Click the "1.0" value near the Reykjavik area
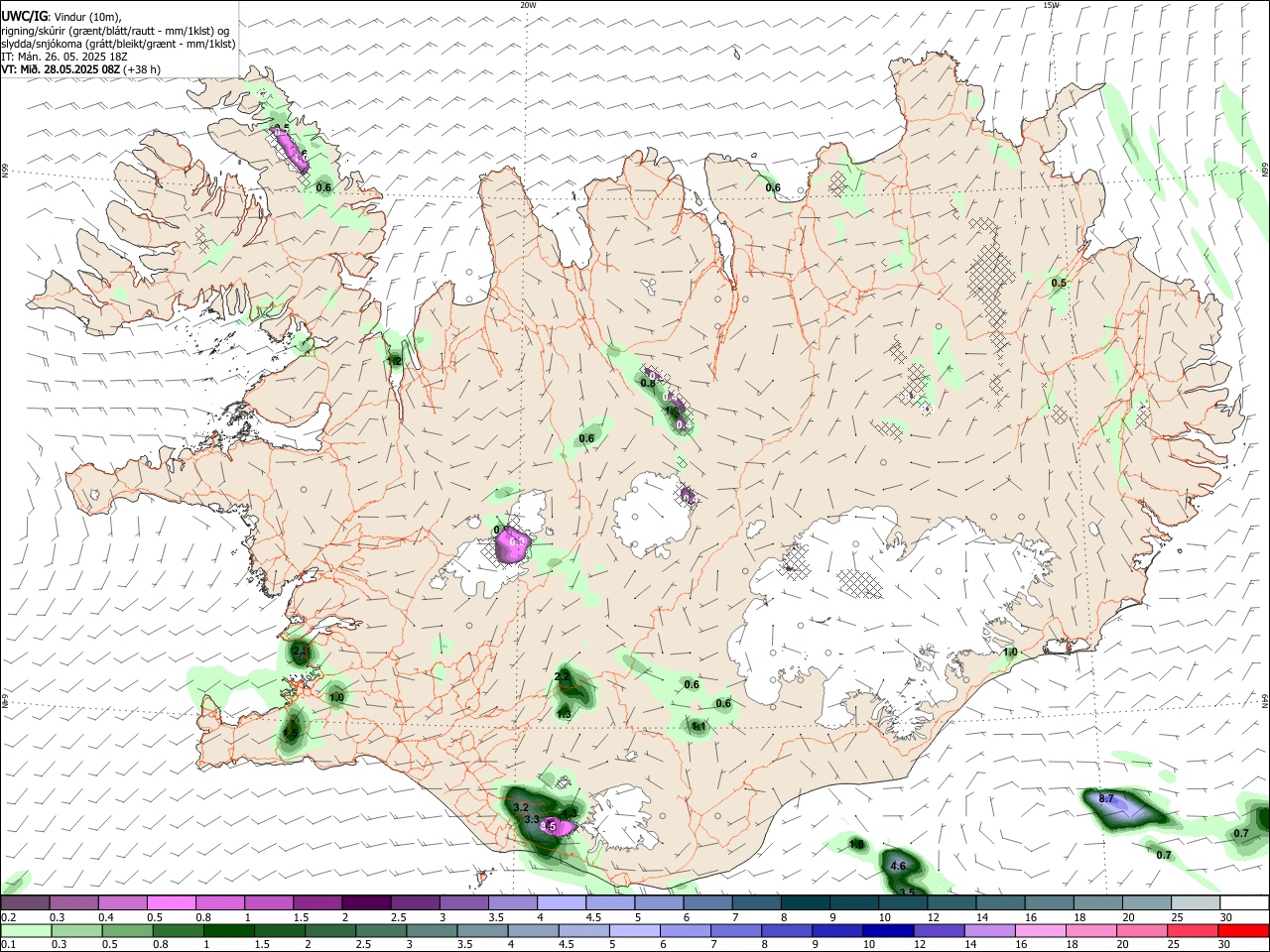The height and width of the screenshot is (952, 1270). point(336,697)
